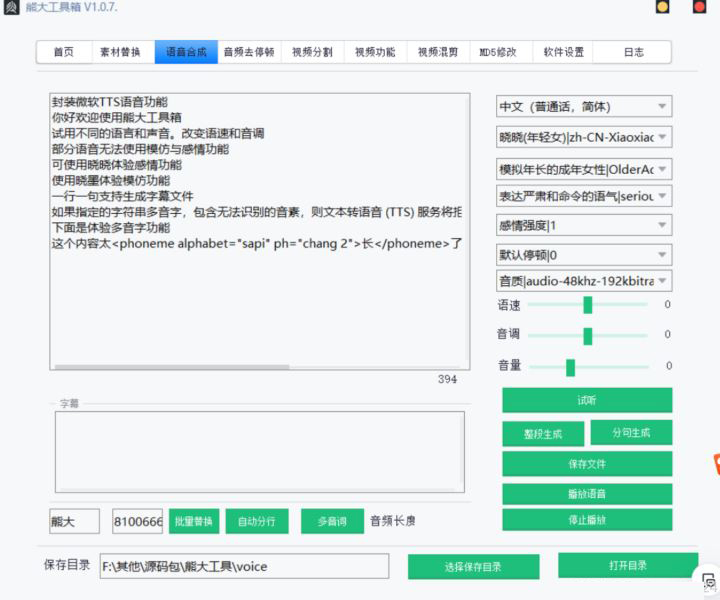The height and width of the screenshot is (600, 720).
Task: Expand the 模拟年长的成年女性 role dropdown
Action: pos(584,169)
